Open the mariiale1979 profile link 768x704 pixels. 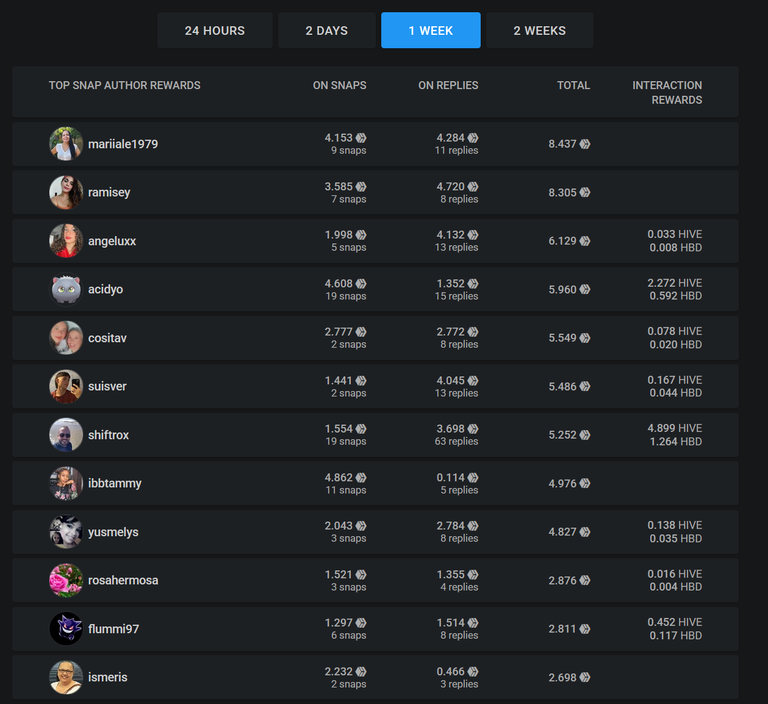[x=123, y=144]
